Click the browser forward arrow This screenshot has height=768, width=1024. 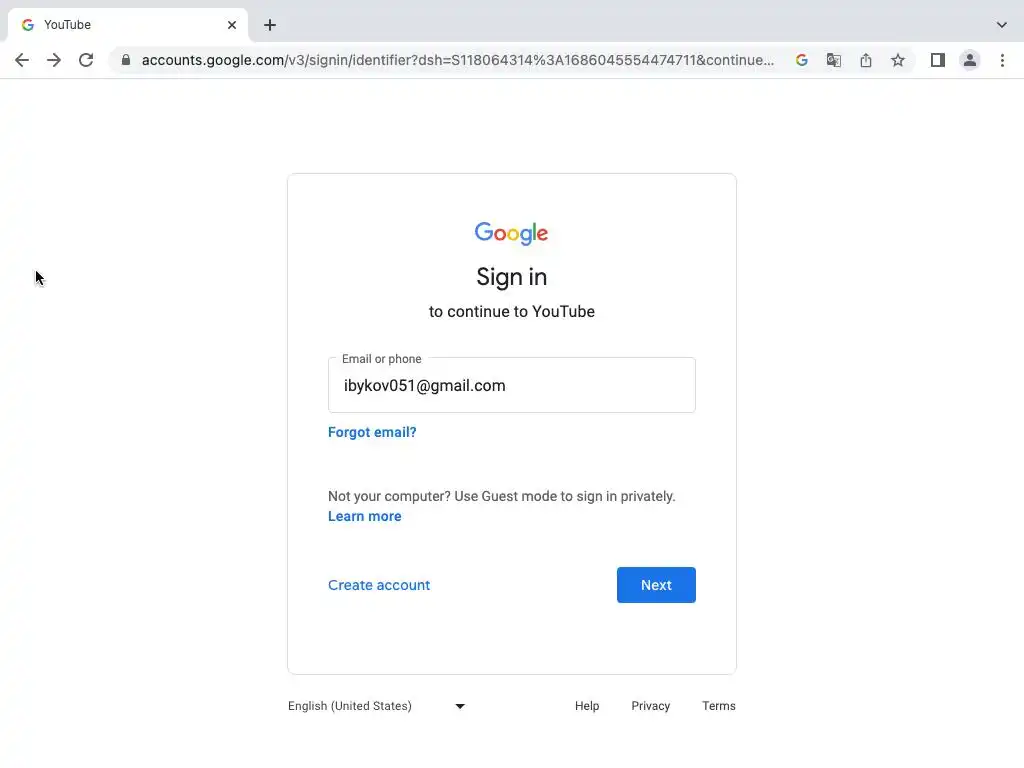point(54,60)
